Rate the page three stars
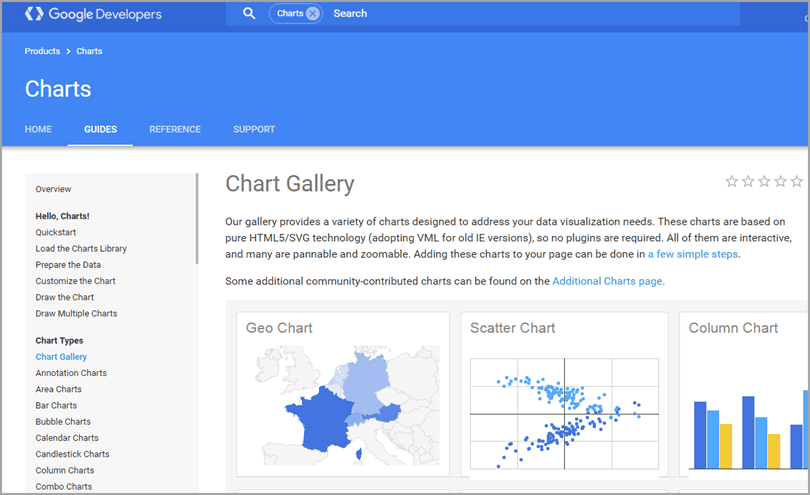This screenshot has width=810, height=495. (765, 181)
